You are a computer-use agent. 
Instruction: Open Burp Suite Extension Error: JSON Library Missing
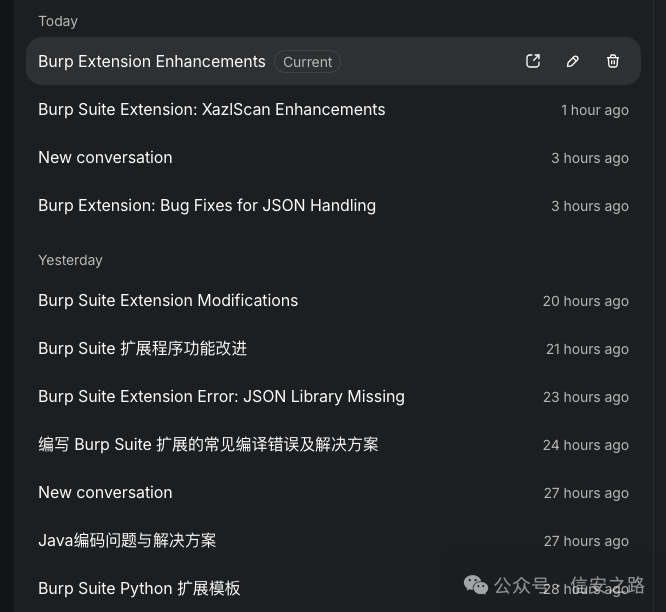pyautogui.click(x=333, y=397)
